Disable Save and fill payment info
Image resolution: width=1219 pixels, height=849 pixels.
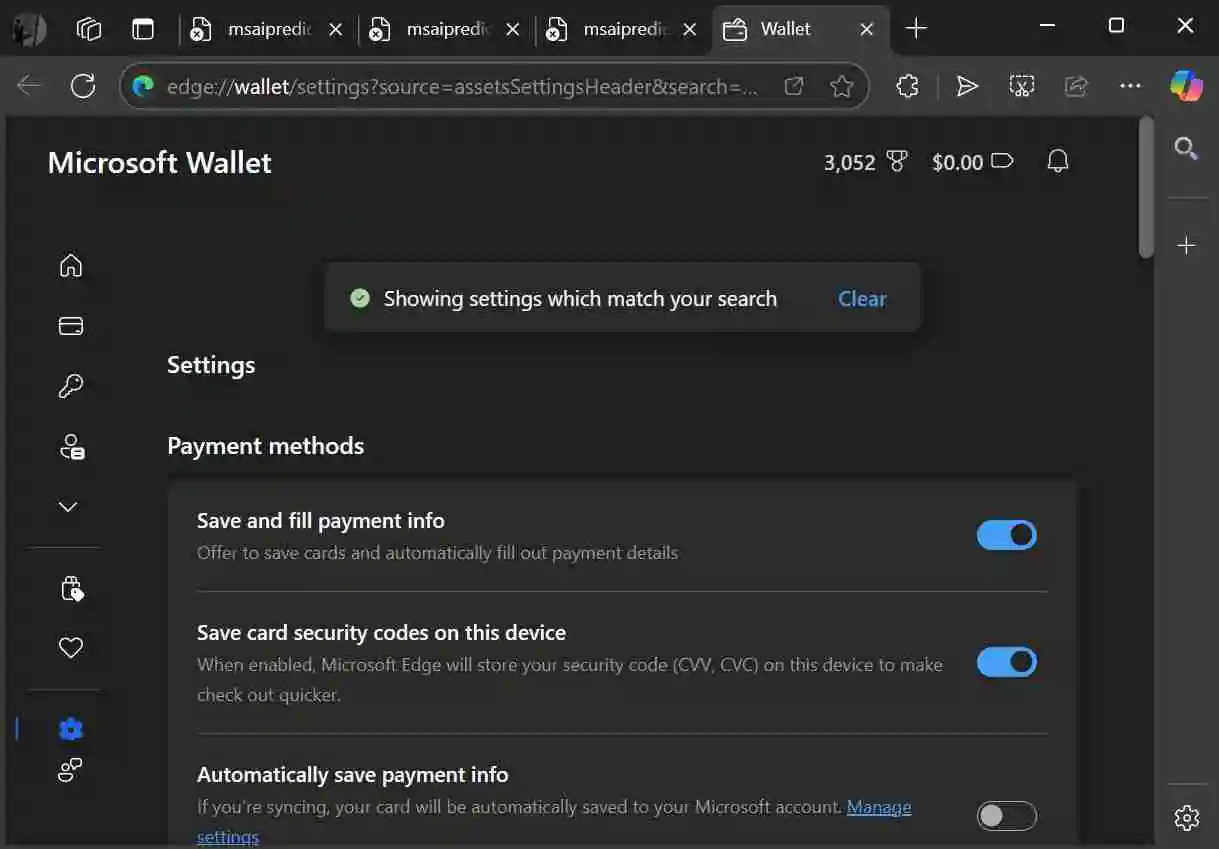coord(1006,535)
